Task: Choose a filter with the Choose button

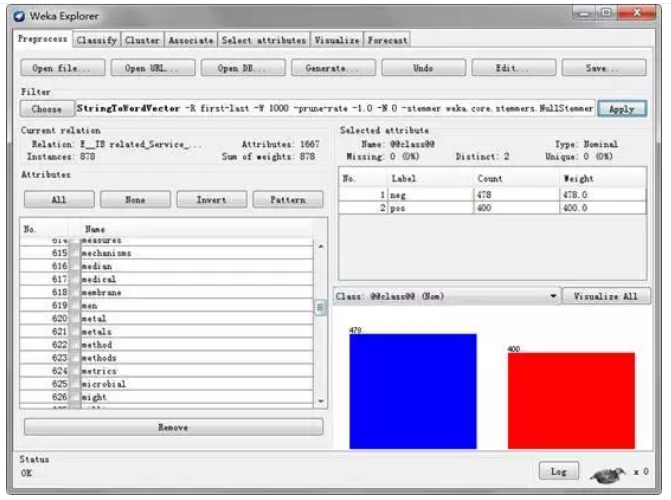Action: [x=47, y=109]
